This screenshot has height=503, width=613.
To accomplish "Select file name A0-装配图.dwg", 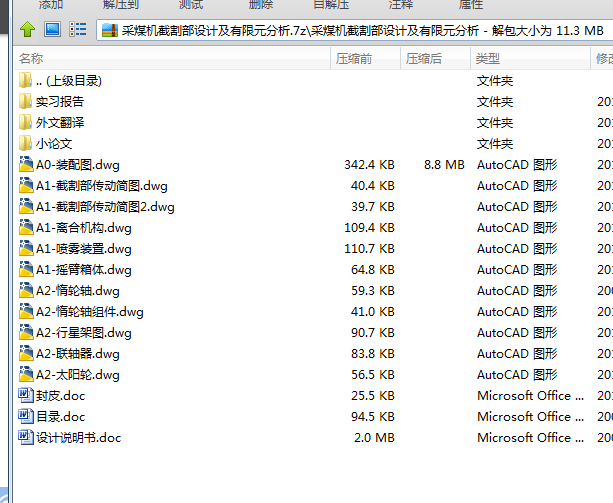I will pos(78,165).
